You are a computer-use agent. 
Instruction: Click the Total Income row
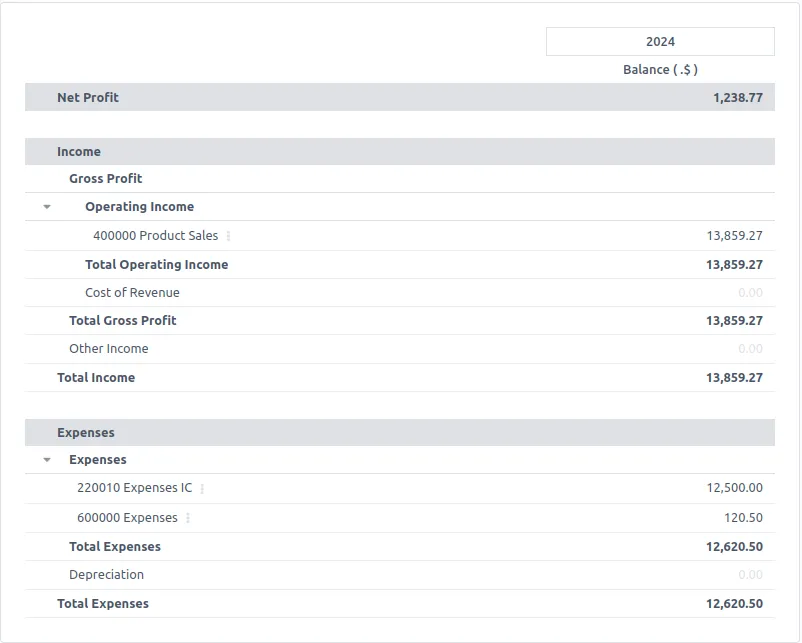(x=96, y=377)
